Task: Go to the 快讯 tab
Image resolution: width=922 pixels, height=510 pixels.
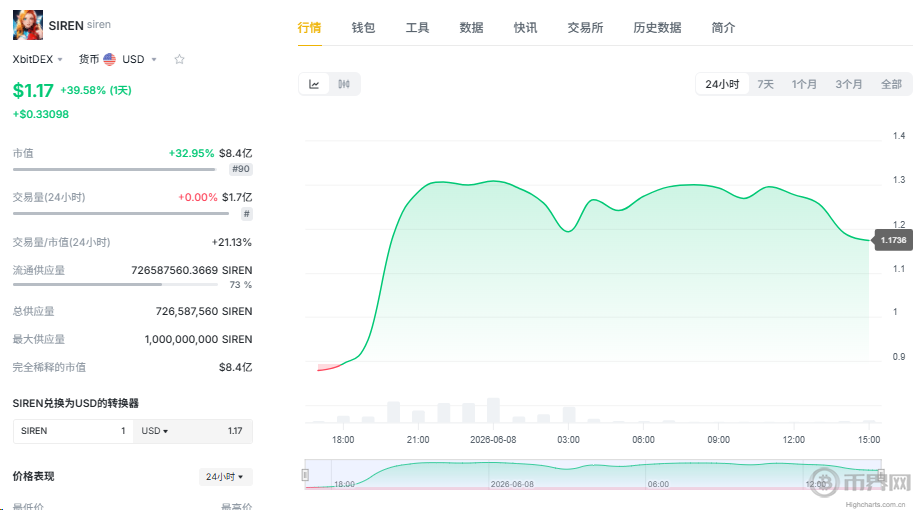Action: [x=525, y=28]
